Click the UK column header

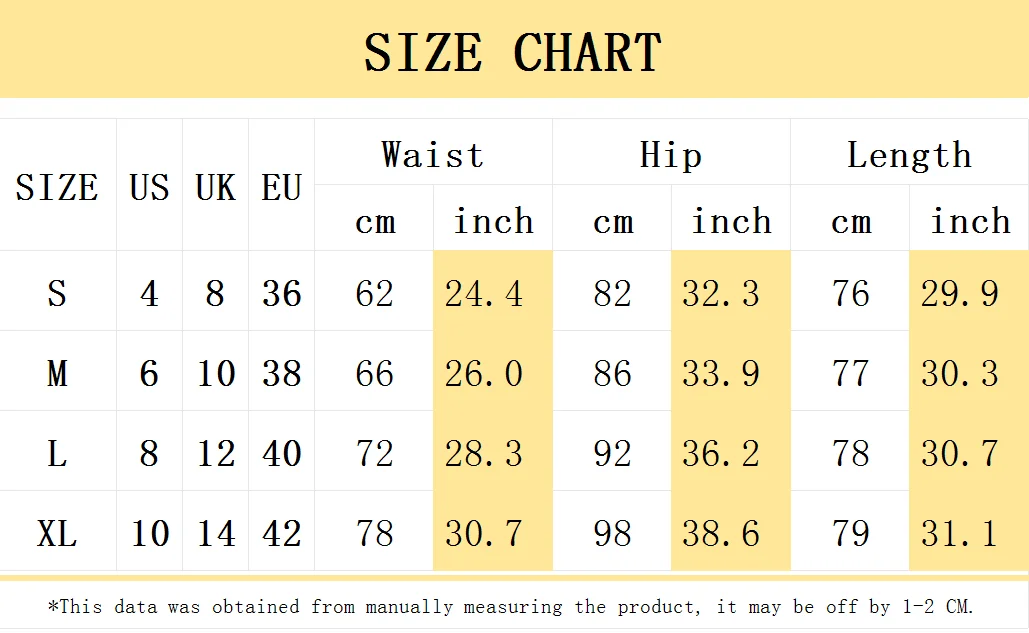pyautogui.click(x=215, y=187)
